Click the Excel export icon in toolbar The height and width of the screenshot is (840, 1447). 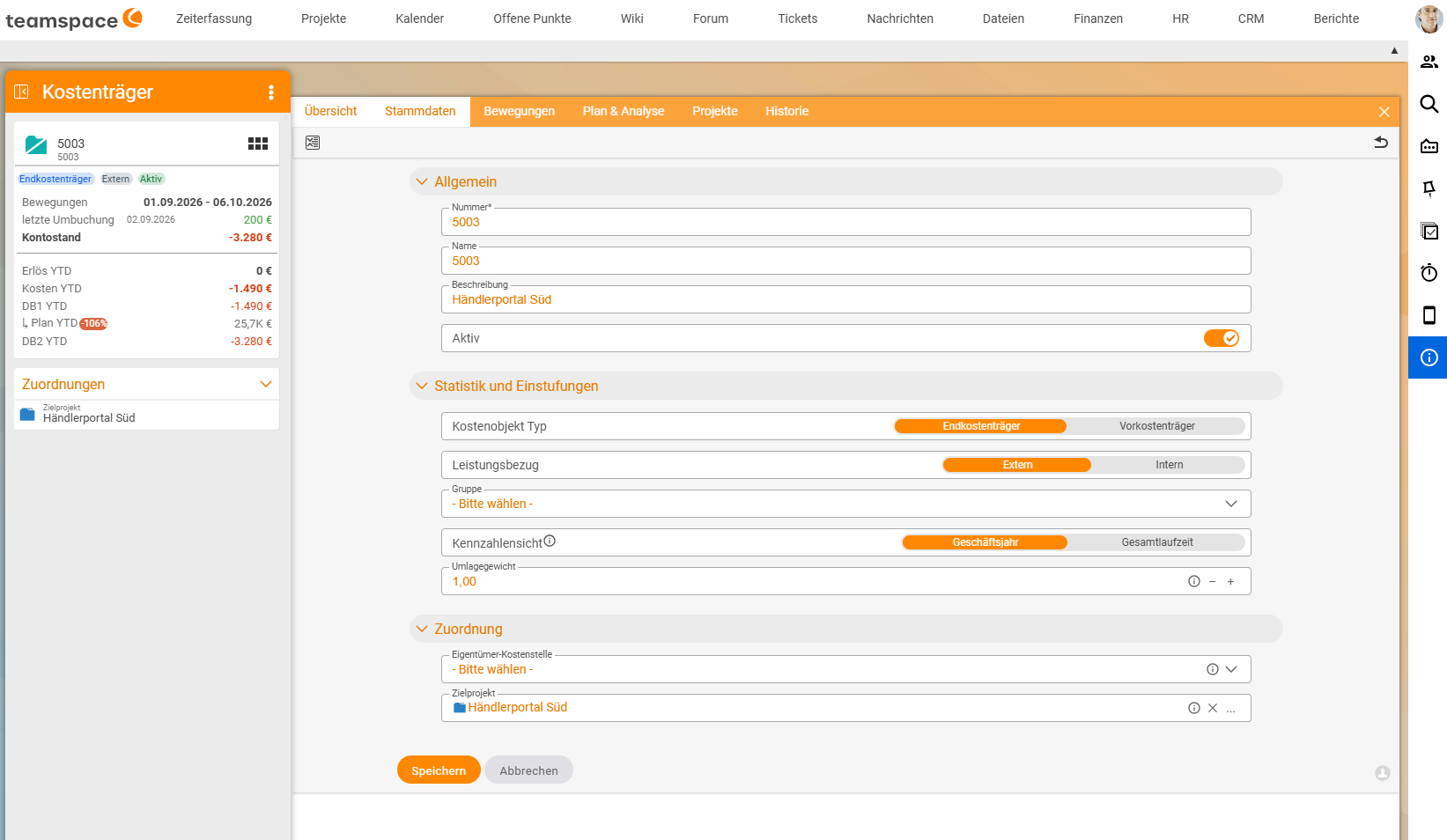tap(313, 143)
